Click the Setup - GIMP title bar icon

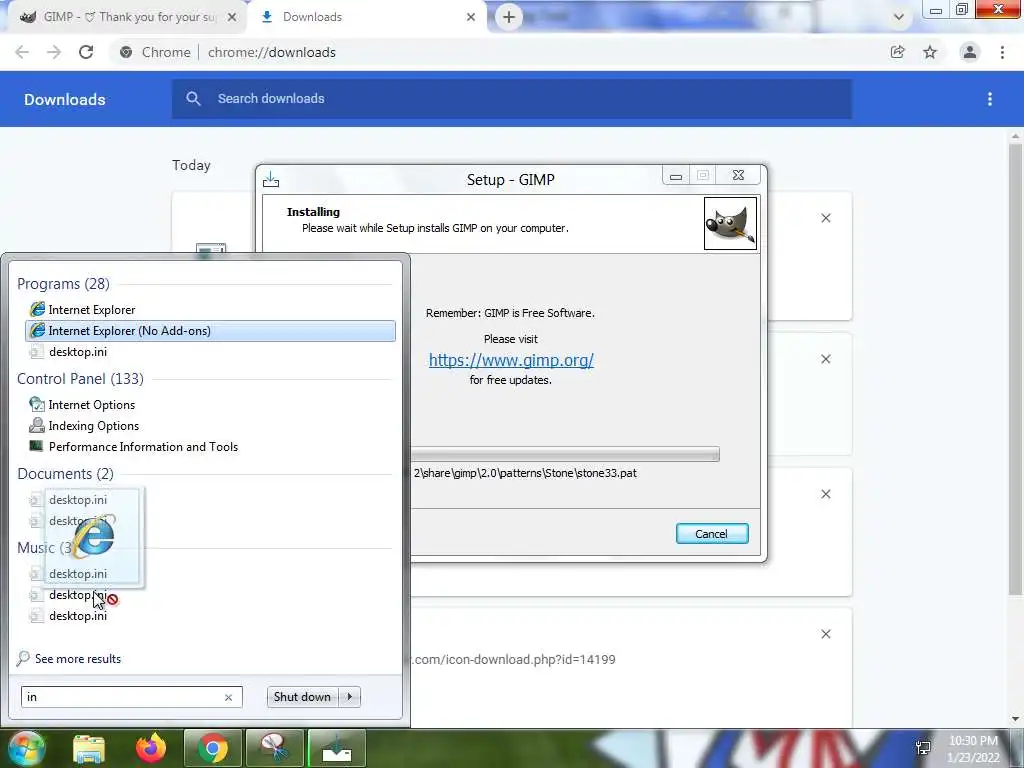[271, 179]
